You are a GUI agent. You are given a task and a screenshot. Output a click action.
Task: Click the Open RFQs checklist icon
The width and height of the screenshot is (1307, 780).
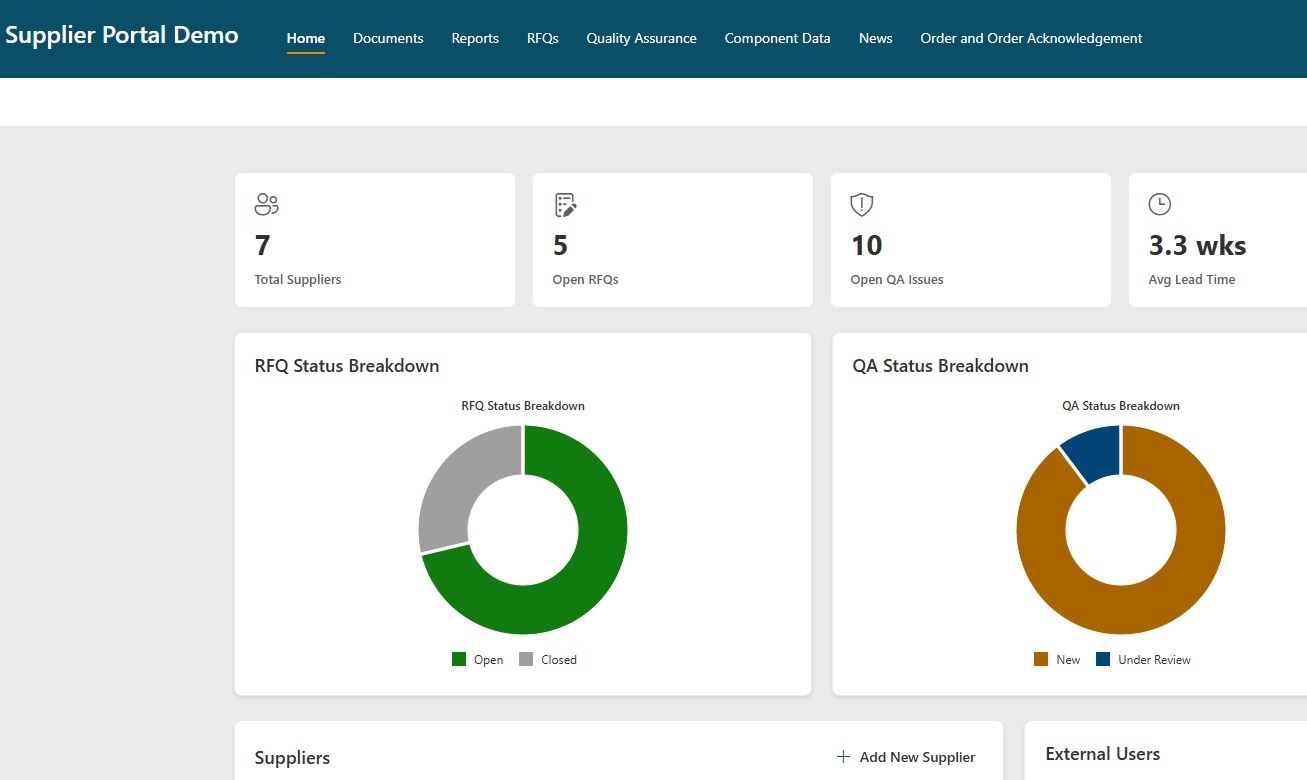[565, 205]
